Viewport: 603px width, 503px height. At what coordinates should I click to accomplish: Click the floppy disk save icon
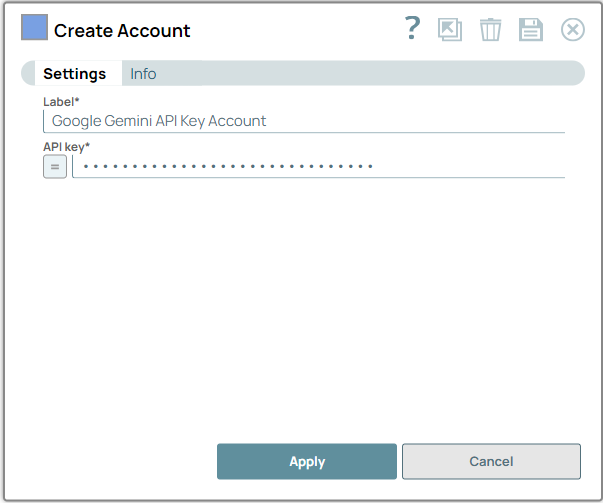click(x=531, y=30)
